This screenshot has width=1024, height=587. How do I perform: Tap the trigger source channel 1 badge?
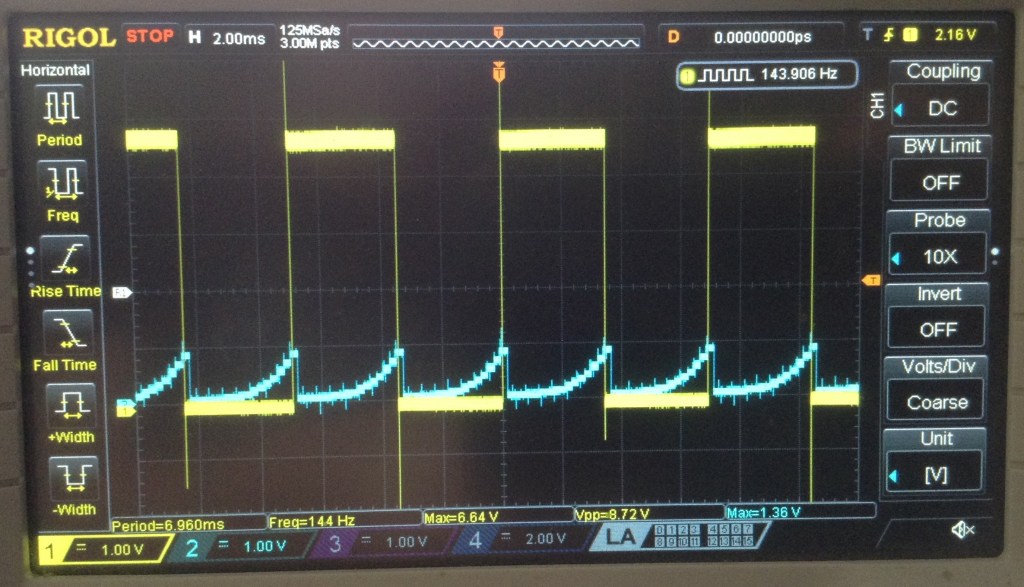pyautogui.click(x=910, y=35)
